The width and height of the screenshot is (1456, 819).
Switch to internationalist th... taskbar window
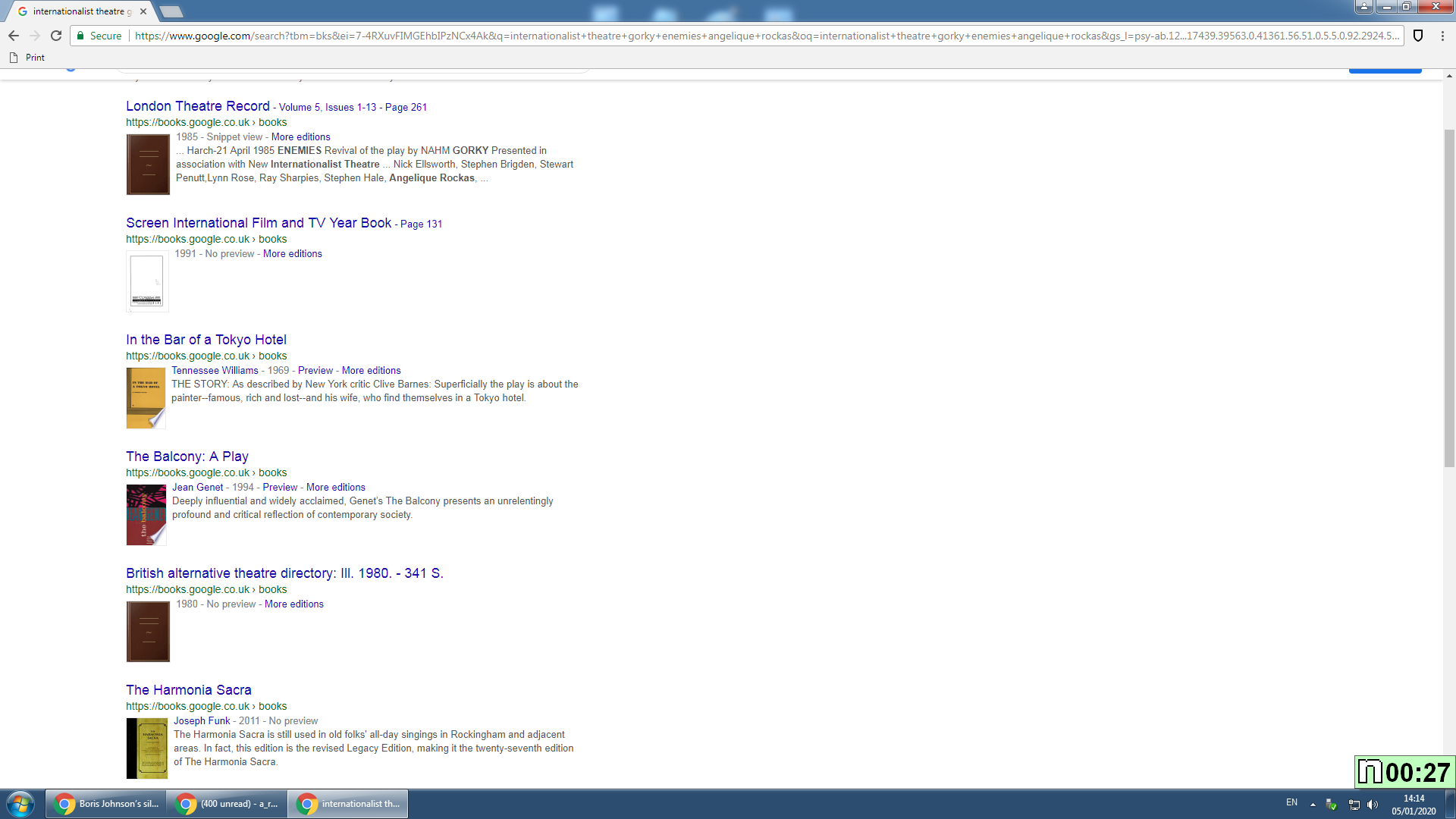pyautogui.click(x=348, y=804)
